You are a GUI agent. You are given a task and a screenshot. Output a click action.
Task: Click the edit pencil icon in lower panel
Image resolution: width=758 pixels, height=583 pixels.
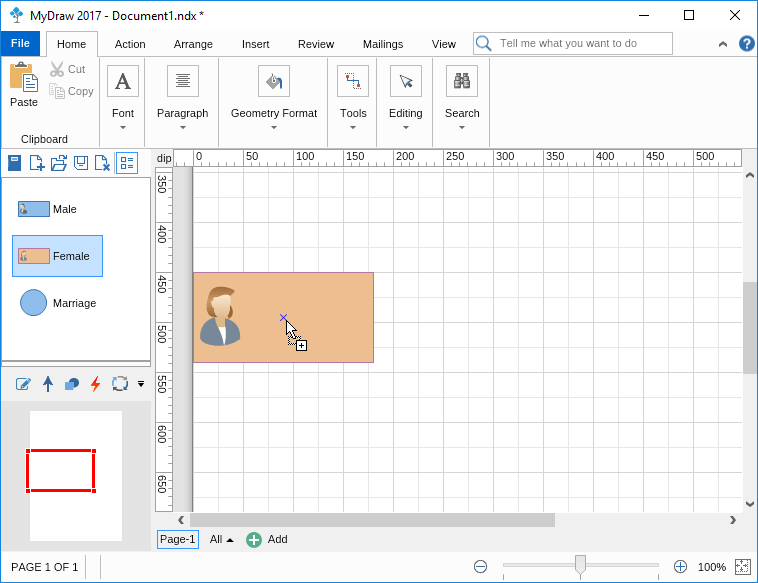click(23, 384)
